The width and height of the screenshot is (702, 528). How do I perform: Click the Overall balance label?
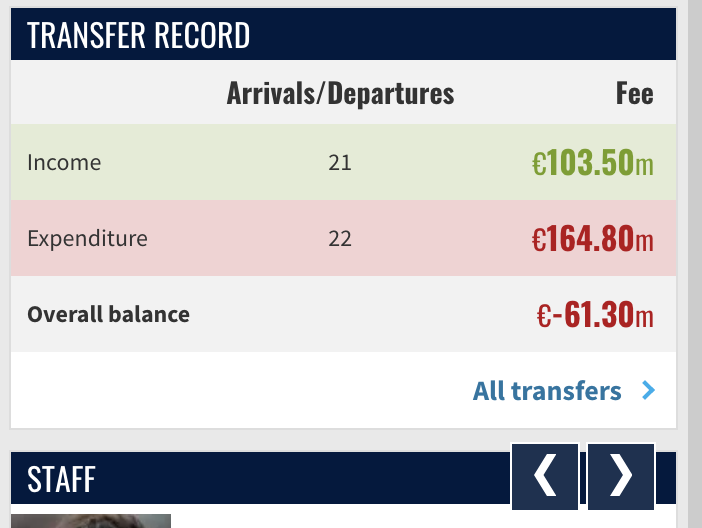pyautogui.click(x=108, y=314)
